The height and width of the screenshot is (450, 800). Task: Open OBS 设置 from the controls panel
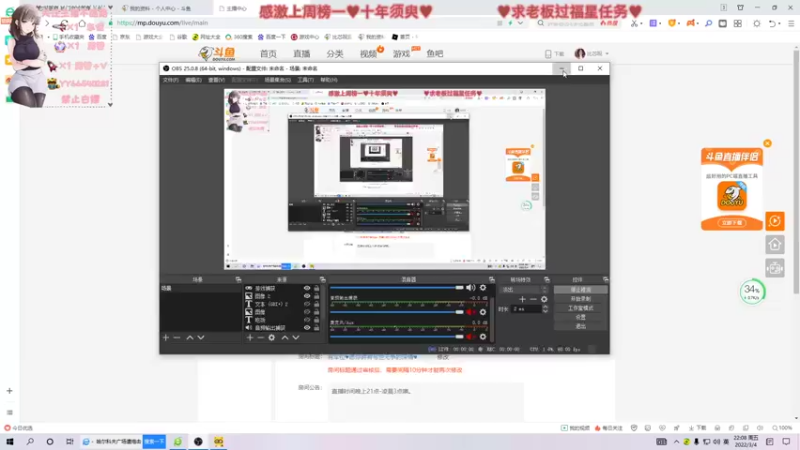(581, 317)
